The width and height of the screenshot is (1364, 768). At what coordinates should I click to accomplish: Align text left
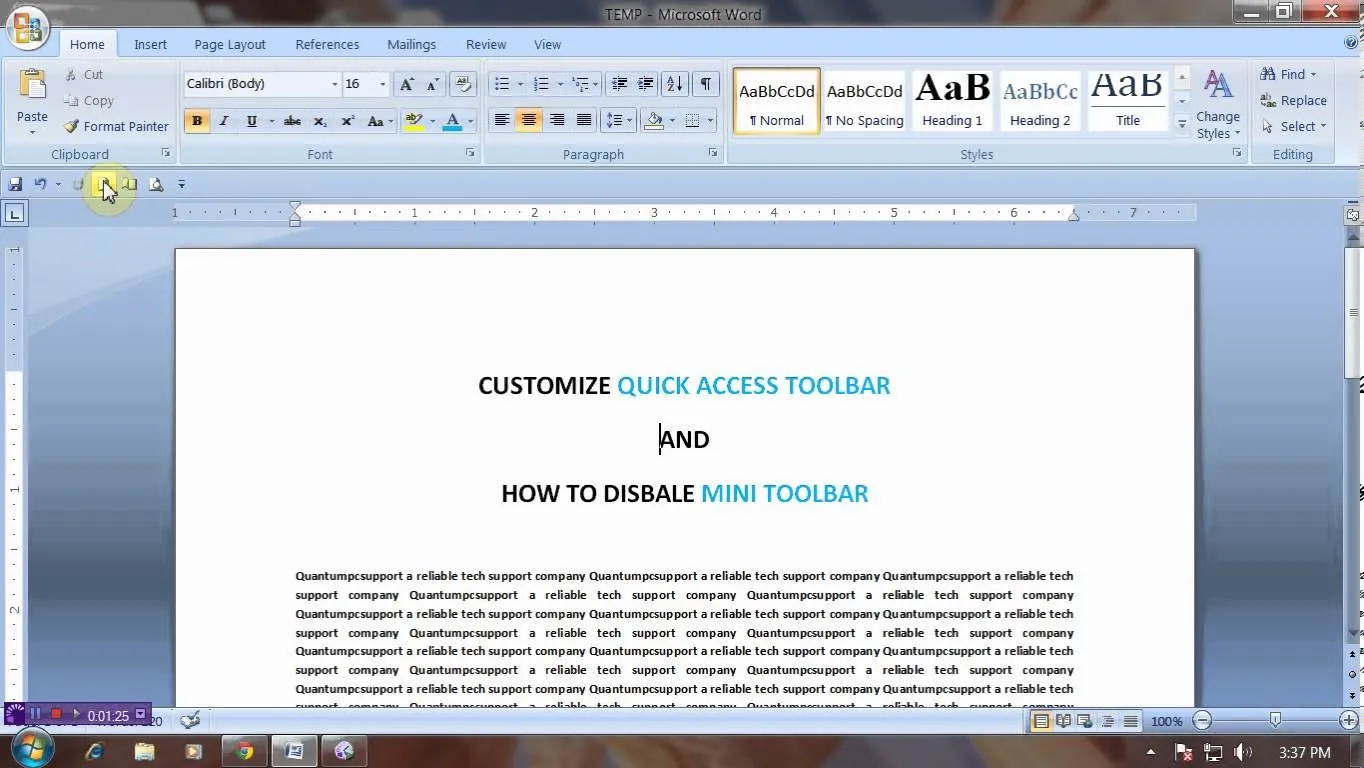tap(502, 120)
